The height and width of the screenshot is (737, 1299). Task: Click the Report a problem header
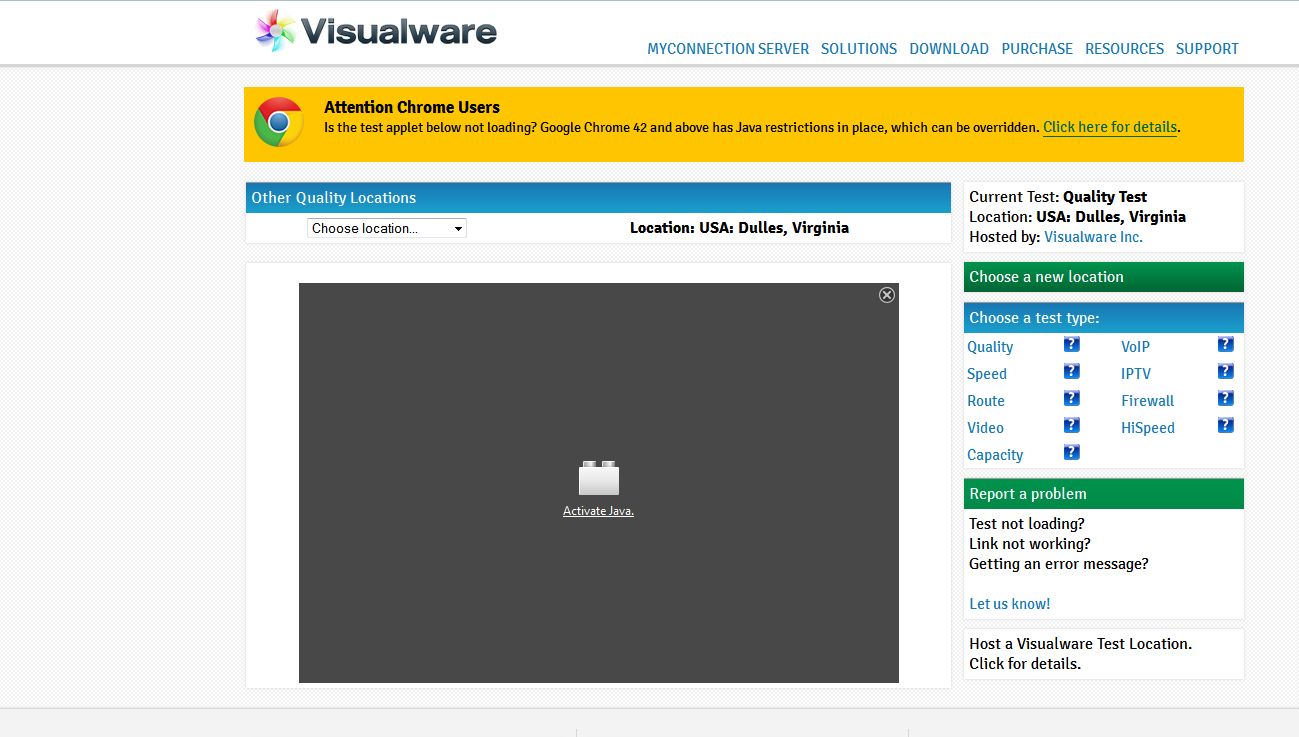pos(1104,494)
